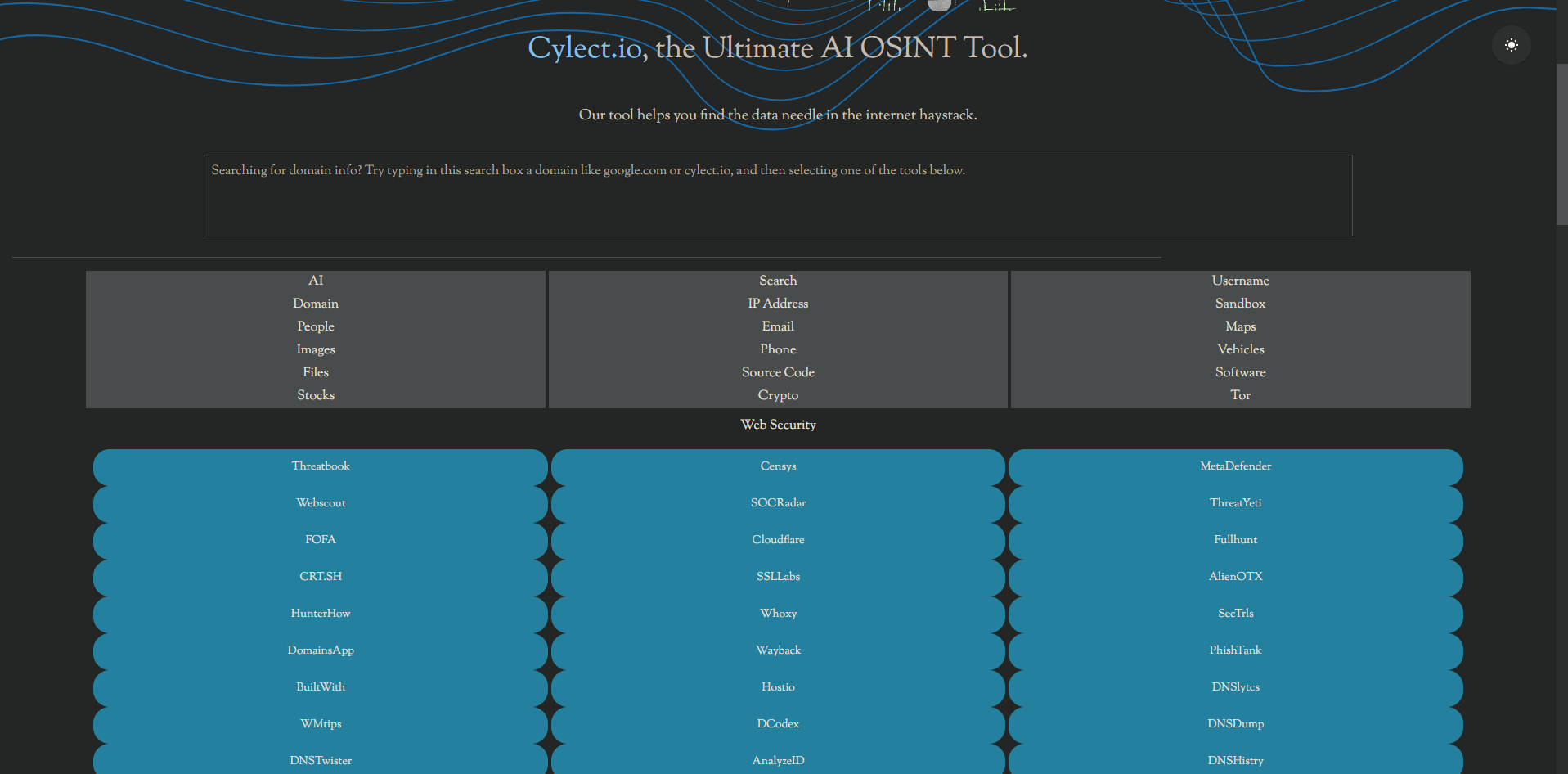Run the FOFA tool

[x=321, y=540]
